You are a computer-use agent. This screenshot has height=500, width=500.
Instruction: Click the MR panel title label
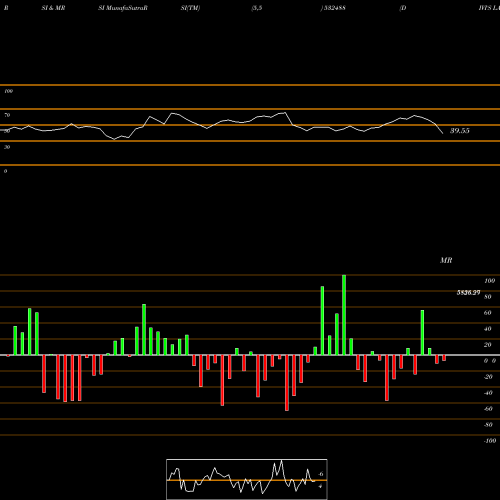point(446,260)
